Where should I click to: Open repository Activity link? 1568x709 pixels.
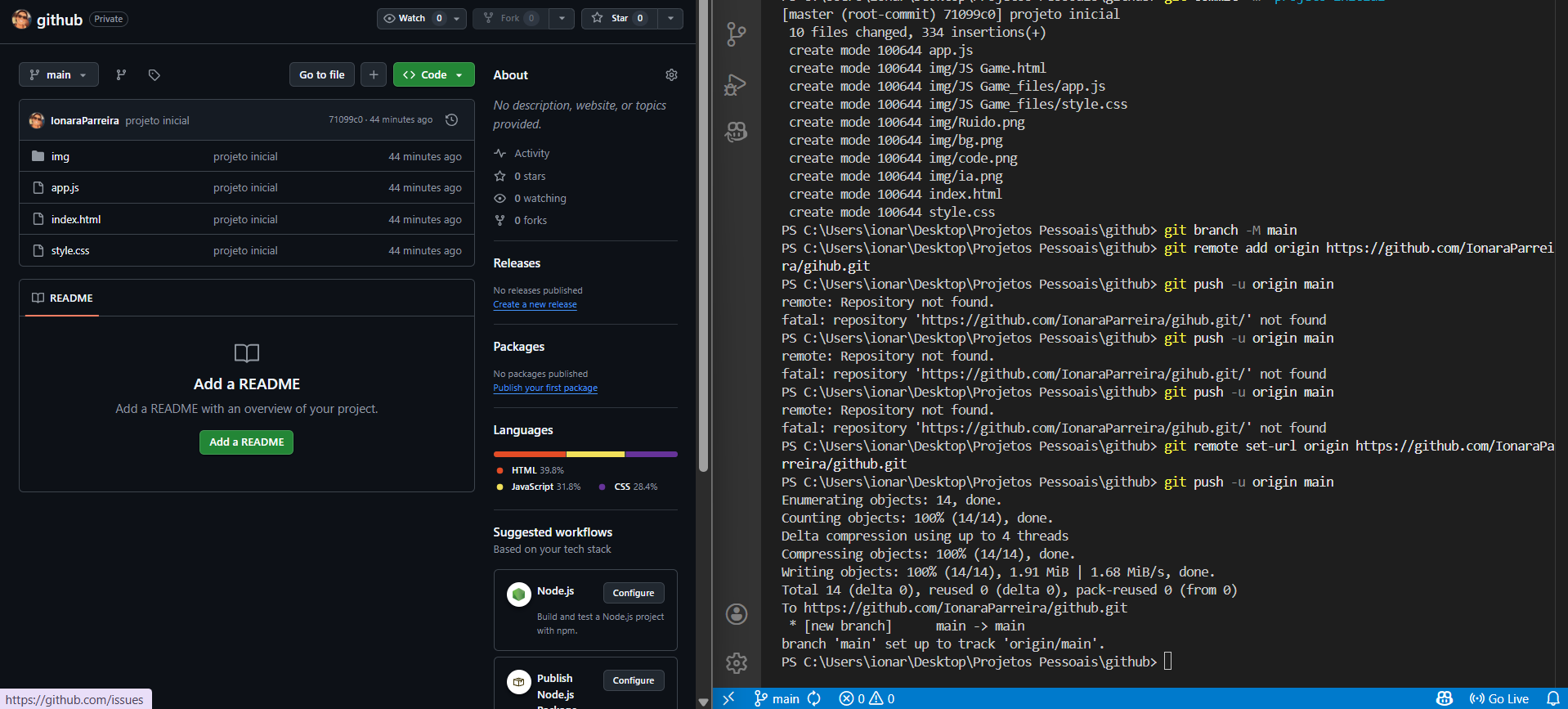pyautogui.click(x=522, y=154)
